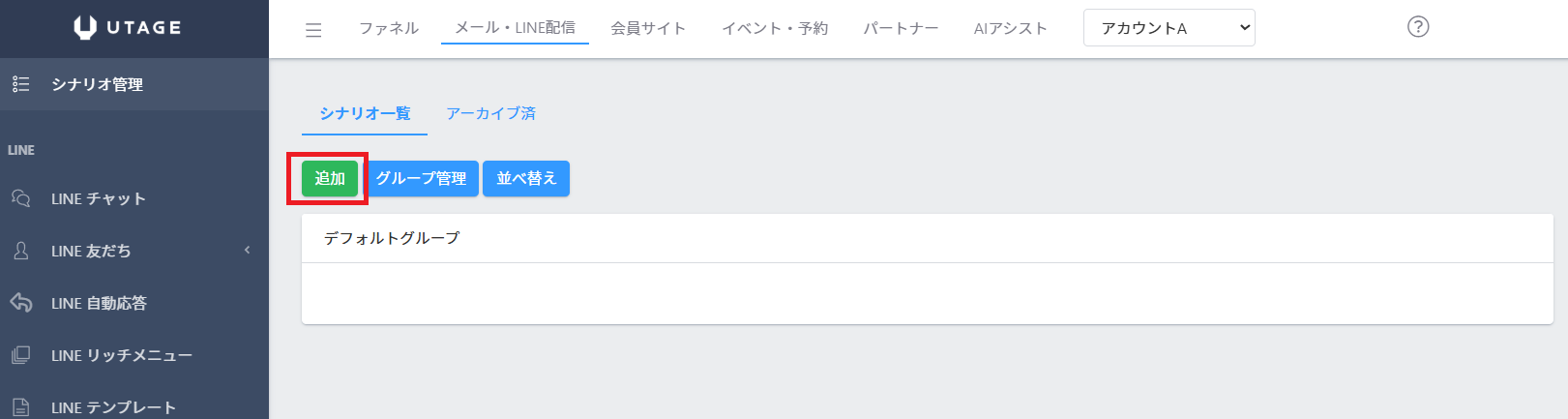The width and height of the screenshot is (1568, 419).
Task: Switch to the アーカイブ済 tab
Action: pyautogui.click(x=490, y=113)
